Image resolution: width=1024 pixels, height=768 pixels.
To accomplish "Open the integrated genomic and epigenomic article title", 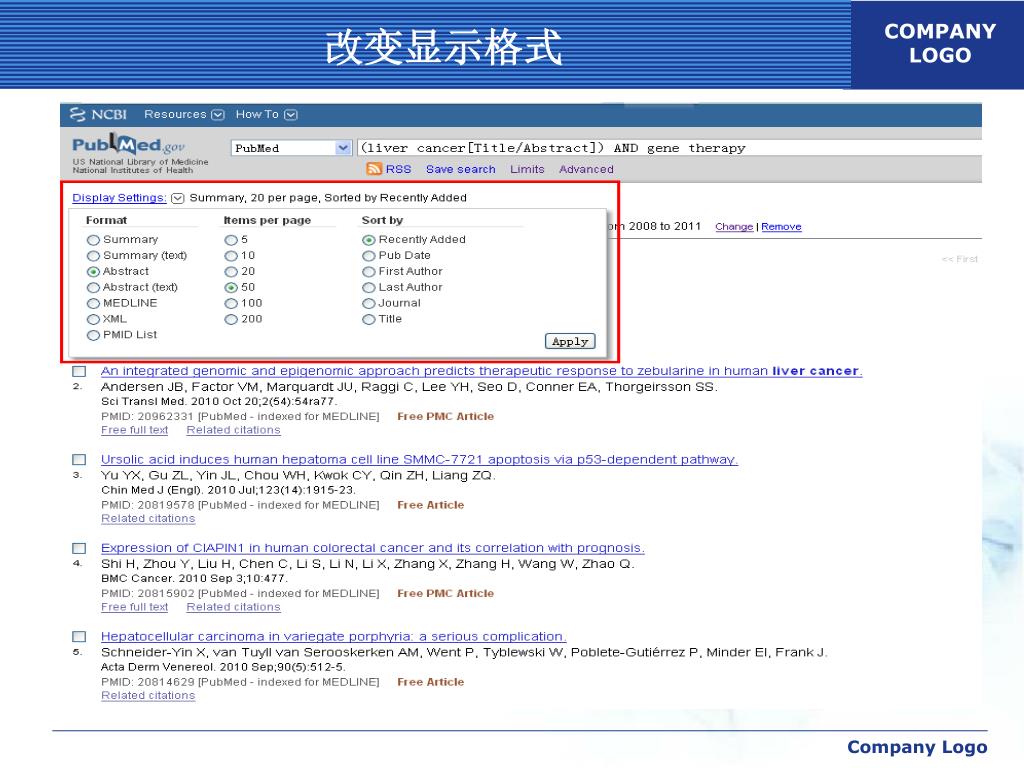I will point(481,371).
